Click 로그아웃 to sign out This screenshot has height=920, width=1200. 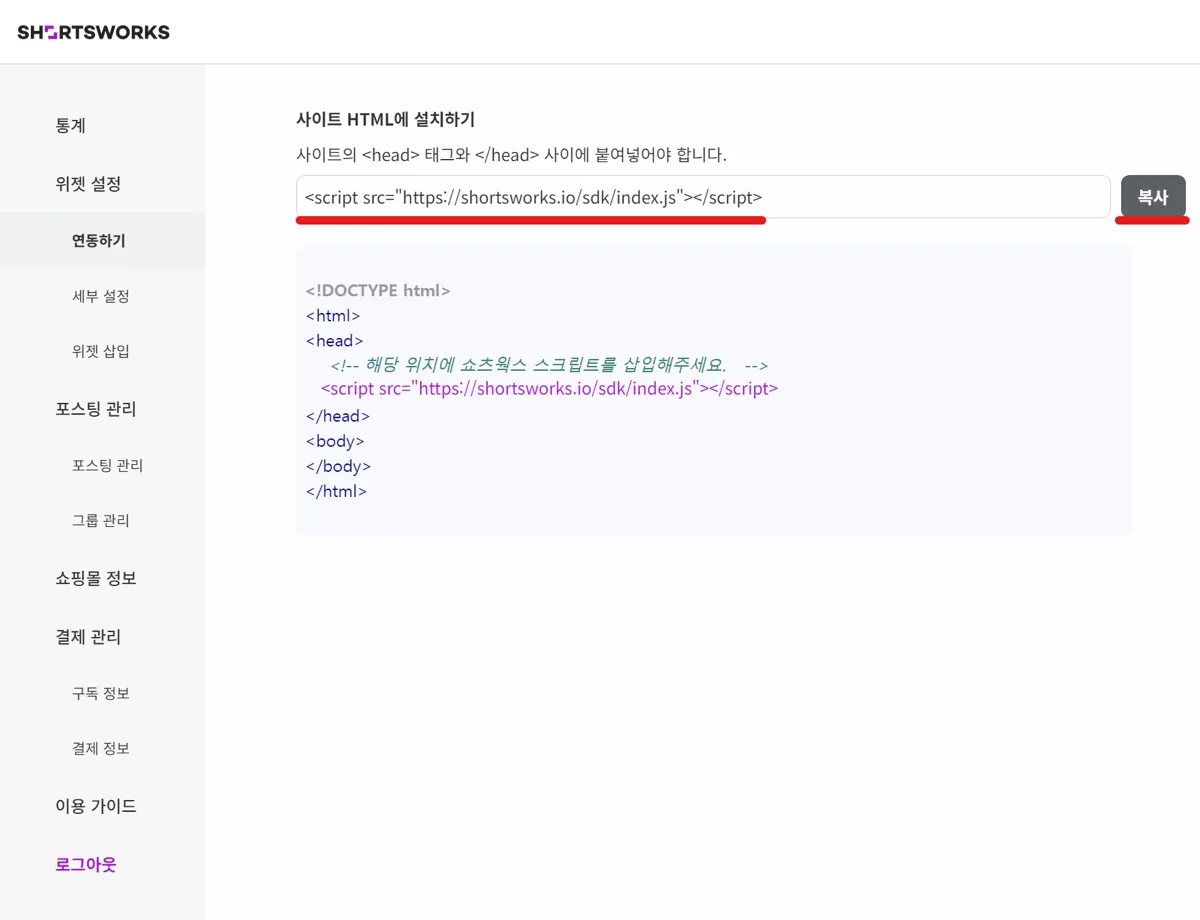pyautogui.click(x=86, y=864)
